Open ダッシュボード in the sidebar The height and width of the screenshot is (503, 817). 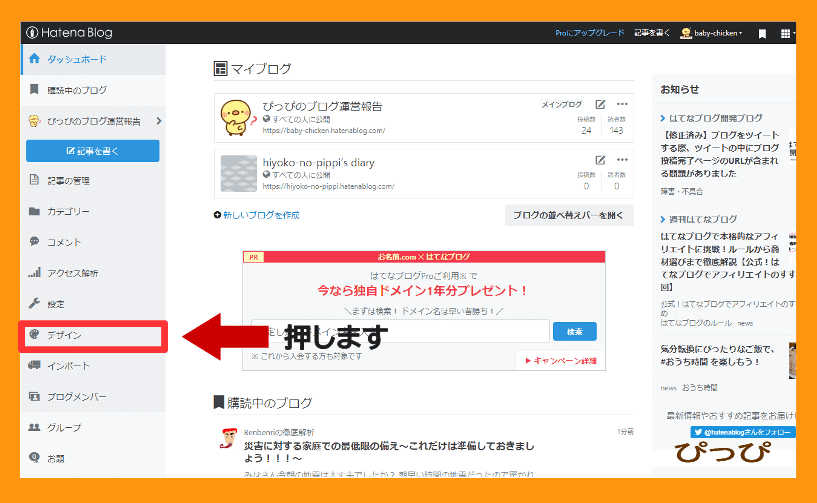(x=94, y=59)
